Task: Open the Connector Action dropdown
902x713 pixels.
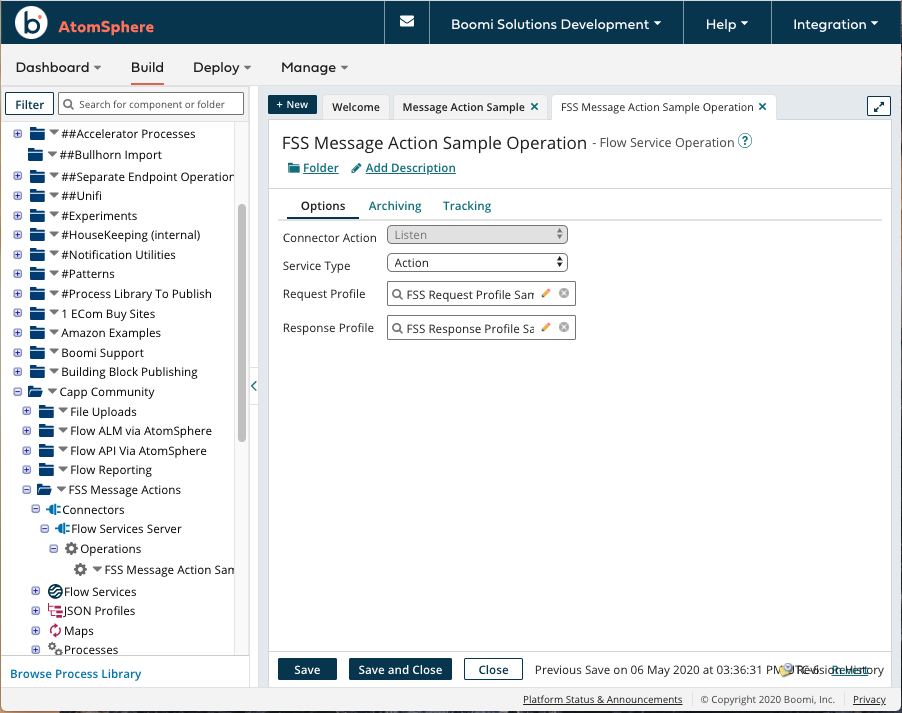Action: point(477,234)
